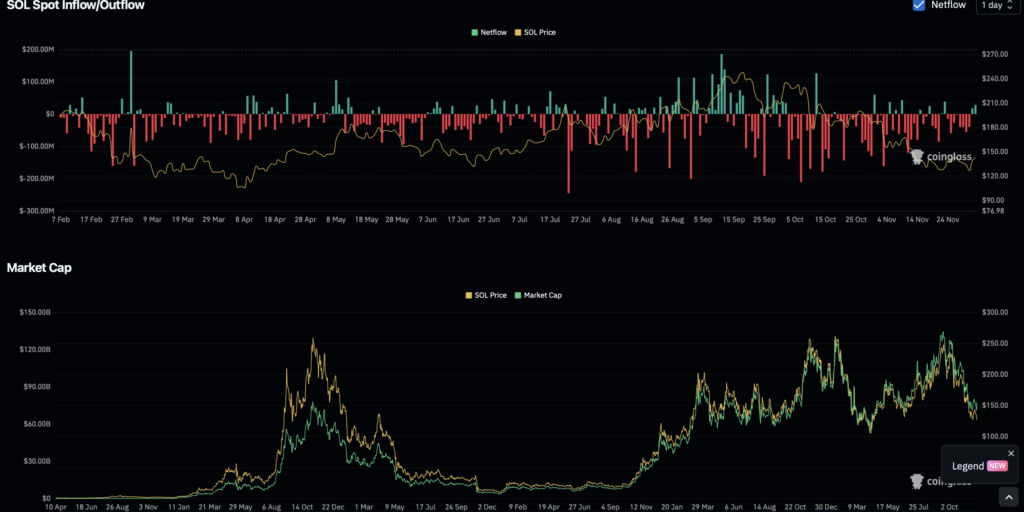Viewport: 1024px width, 512px height.
Task: Click the Market Cap section title
Action: coord(39,268)
